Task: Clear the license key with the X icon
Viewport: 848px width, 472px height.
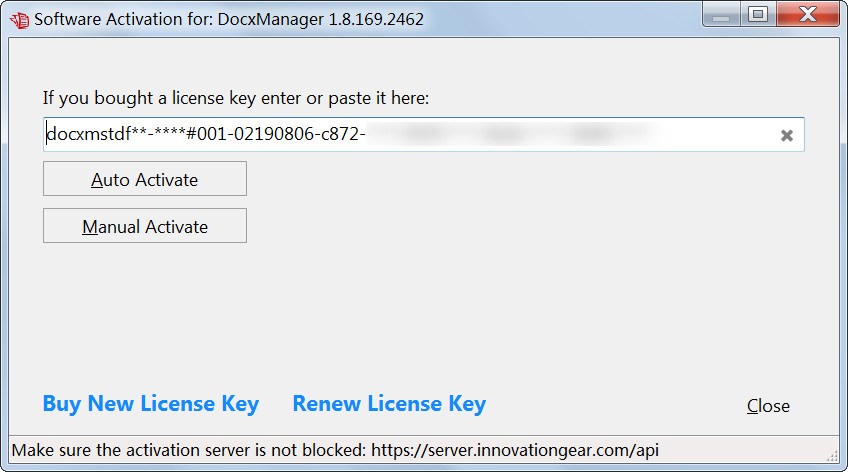Action: [x=787, y=135]
